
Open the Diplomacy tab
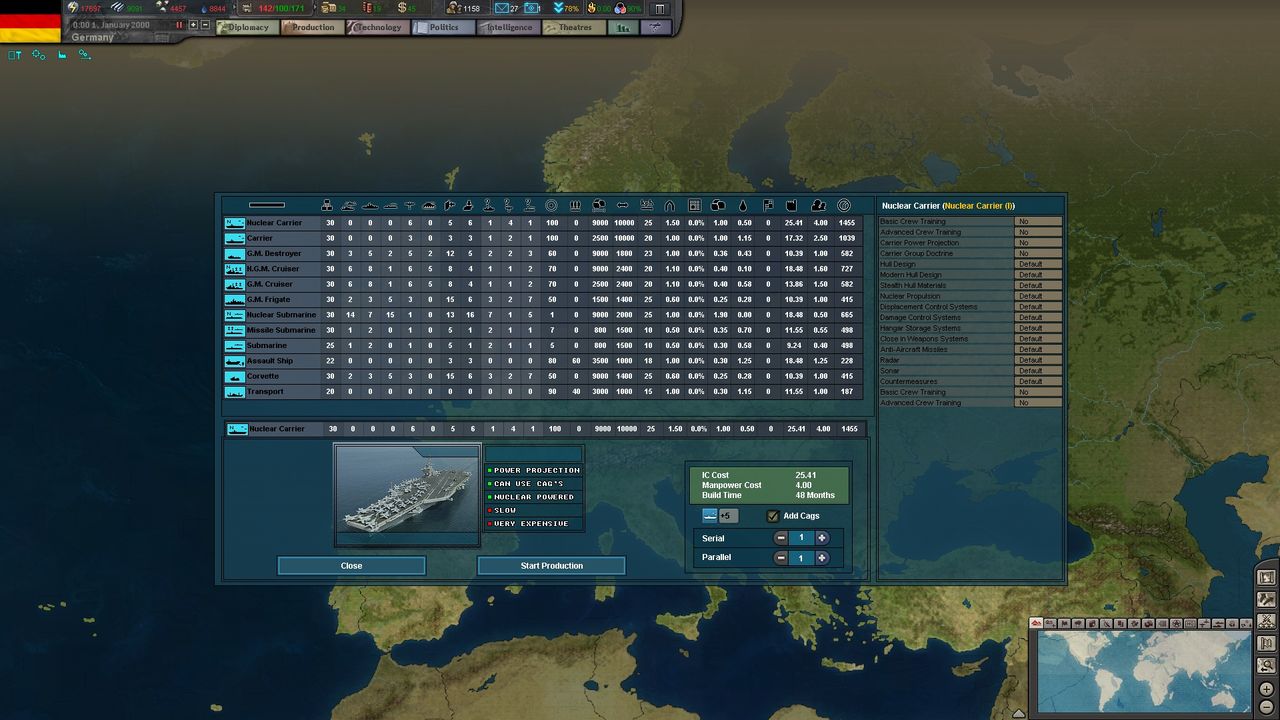247,27
